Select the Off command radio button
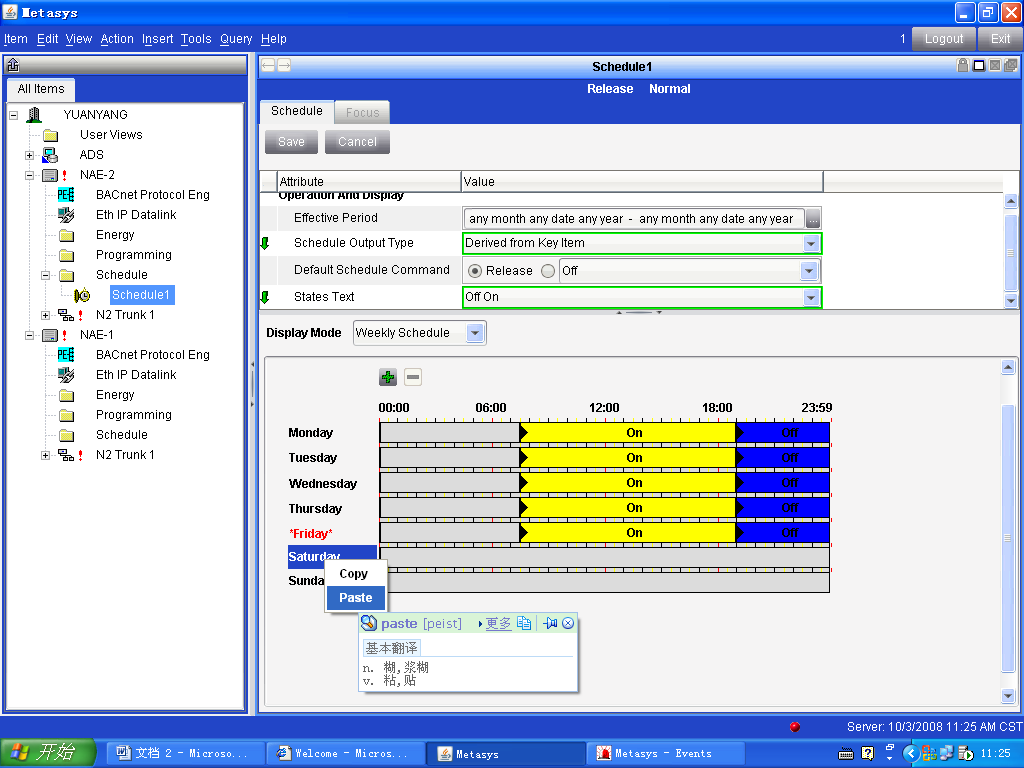The height and width of the screenshot is (768, 1024). pyautogui.click(x=548, y=271)
